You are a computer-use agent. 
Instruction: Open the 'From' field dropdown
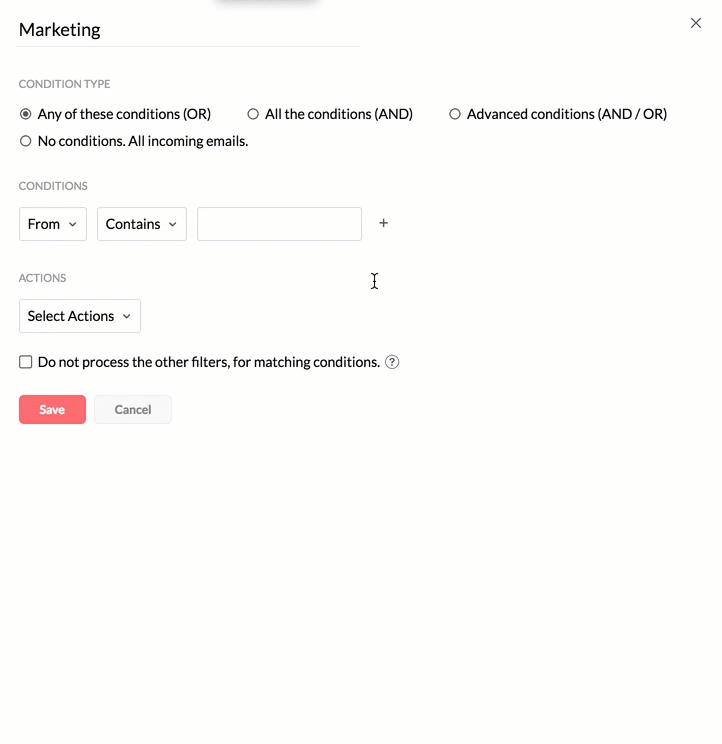click(52, 224)
